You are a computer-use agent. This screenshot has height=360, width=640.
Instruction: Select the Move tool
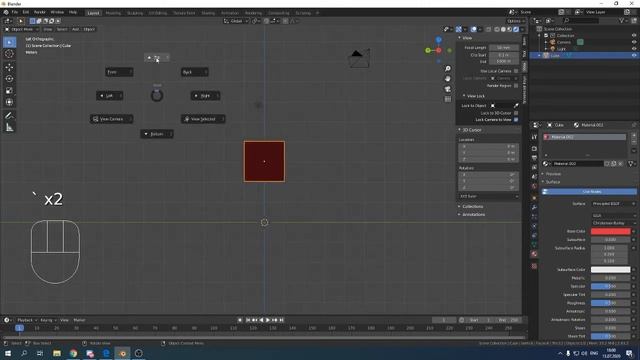tap(9, 67)
